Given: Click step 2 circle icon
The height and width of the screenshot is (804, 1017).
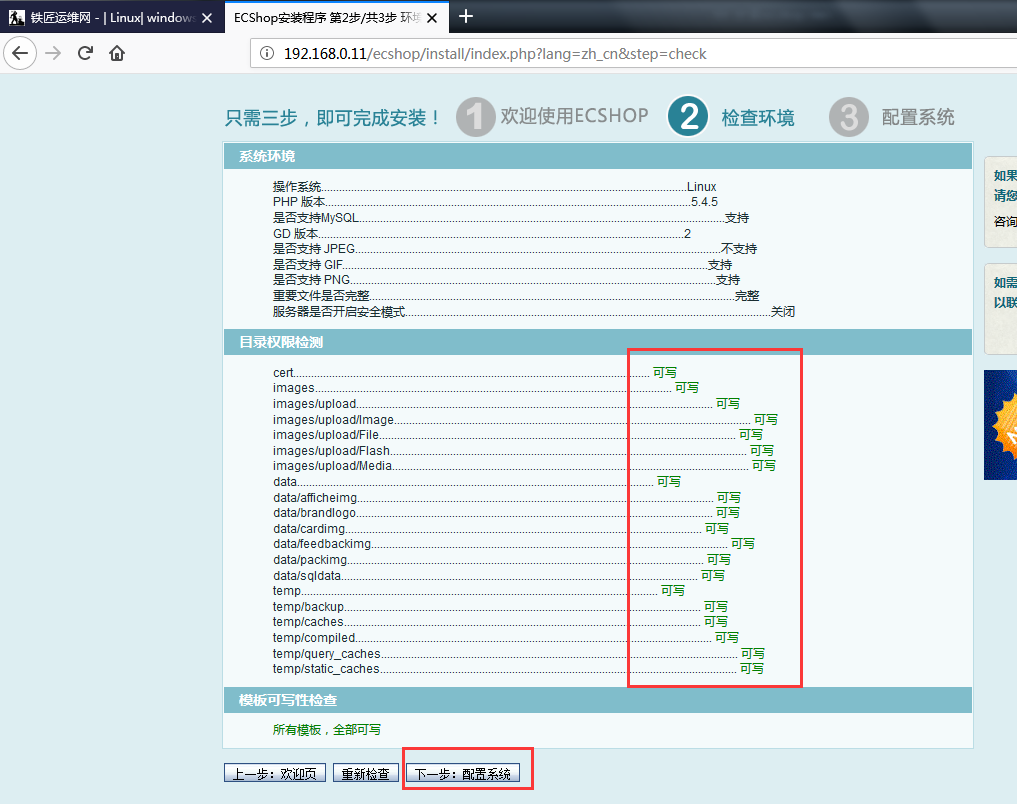Looking at the screenshot, I should click(688, 117).
